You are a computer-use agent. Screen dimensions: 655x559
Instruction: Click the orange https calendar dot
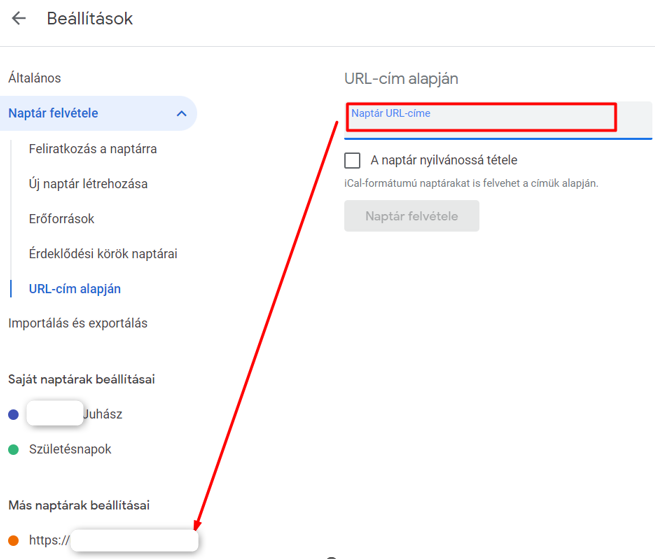click(x=13, y=541)
